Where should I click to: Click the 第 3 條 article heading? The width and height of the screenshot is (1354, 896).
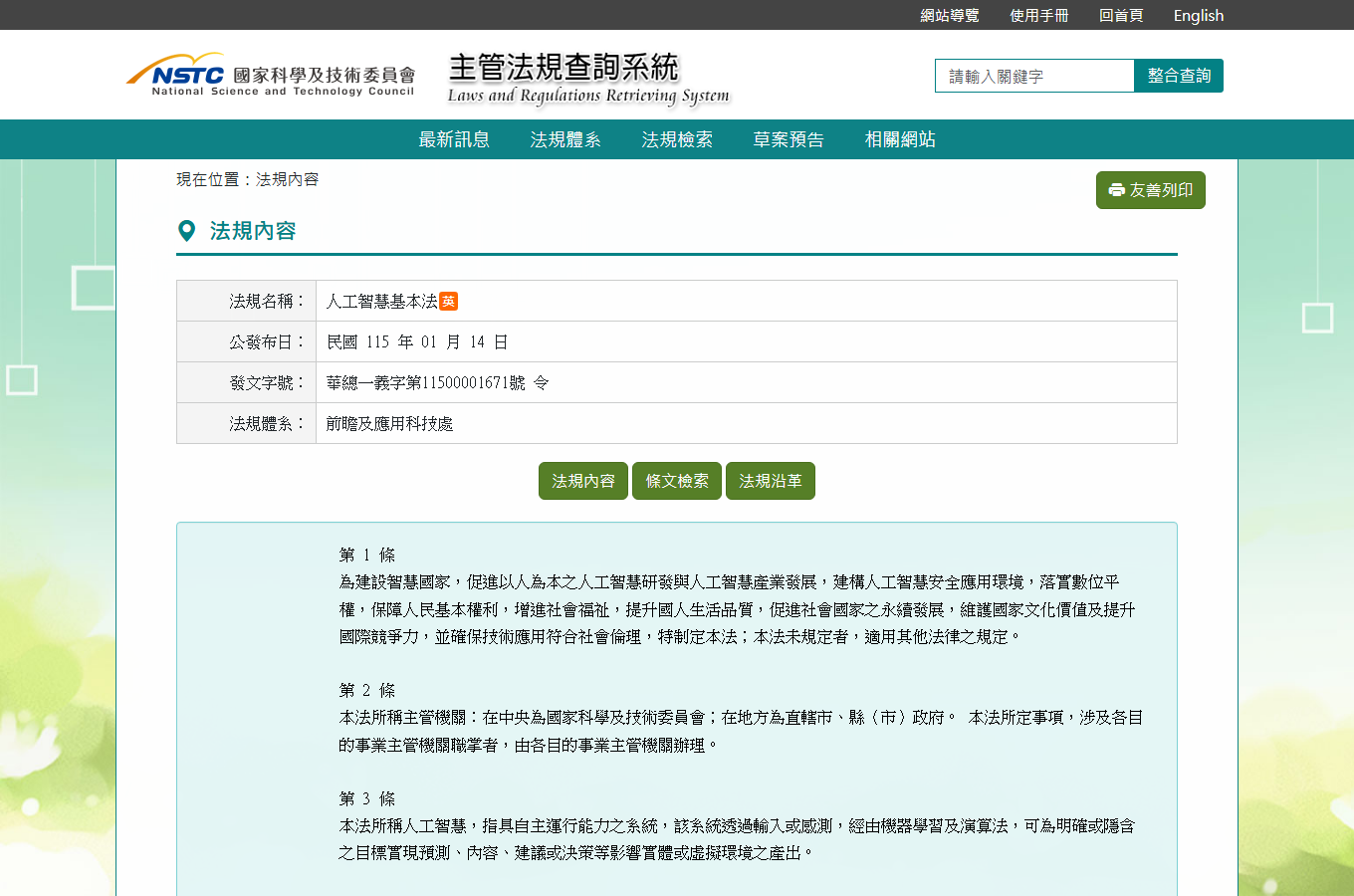(367, 798)
